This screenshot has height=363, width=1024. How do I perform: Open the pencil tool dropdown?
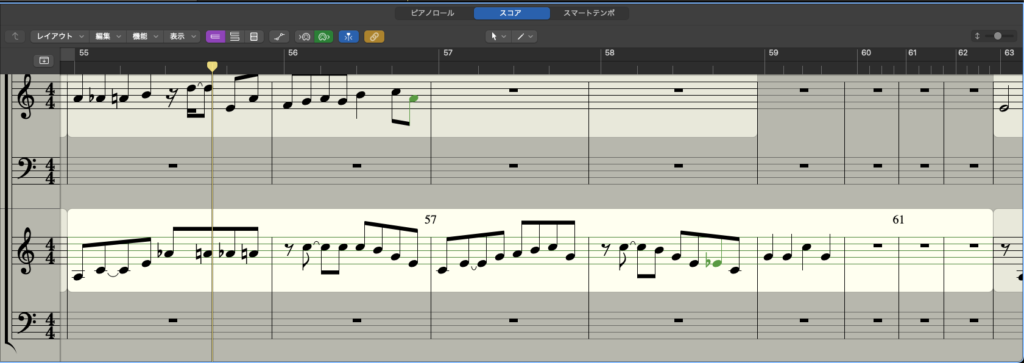coord(524,37)
